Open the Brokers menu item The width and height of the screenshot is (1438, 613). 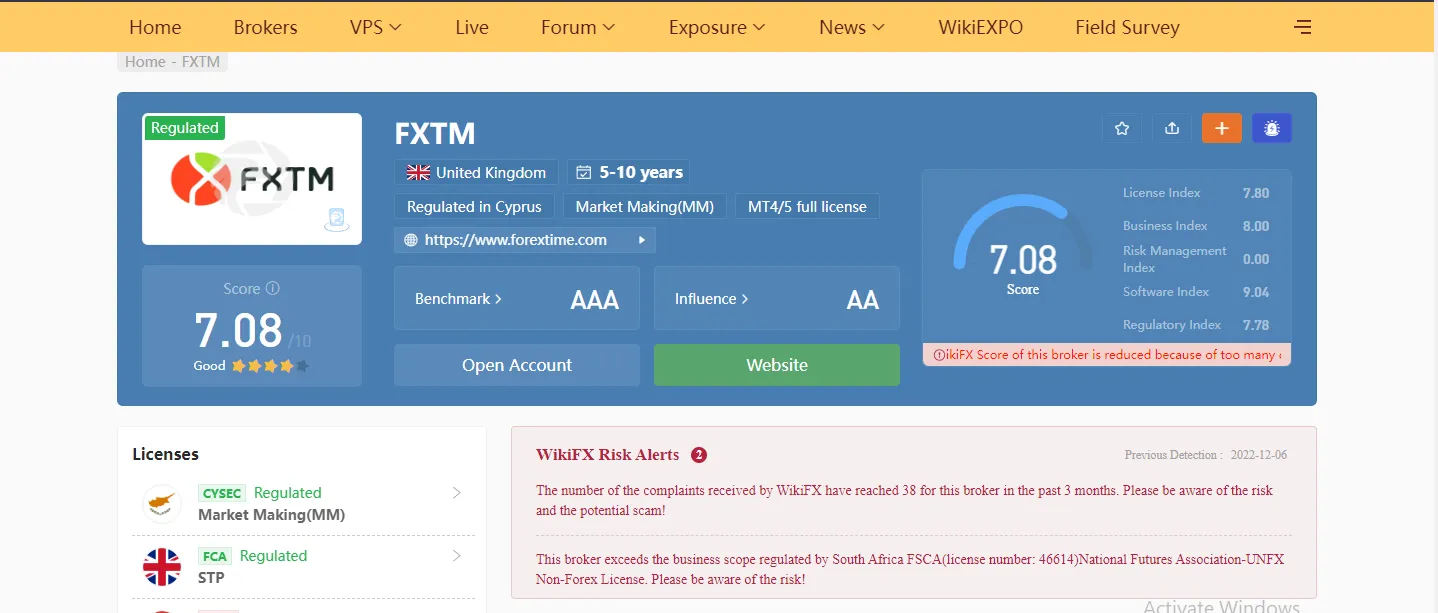click(x=265, y=27)
